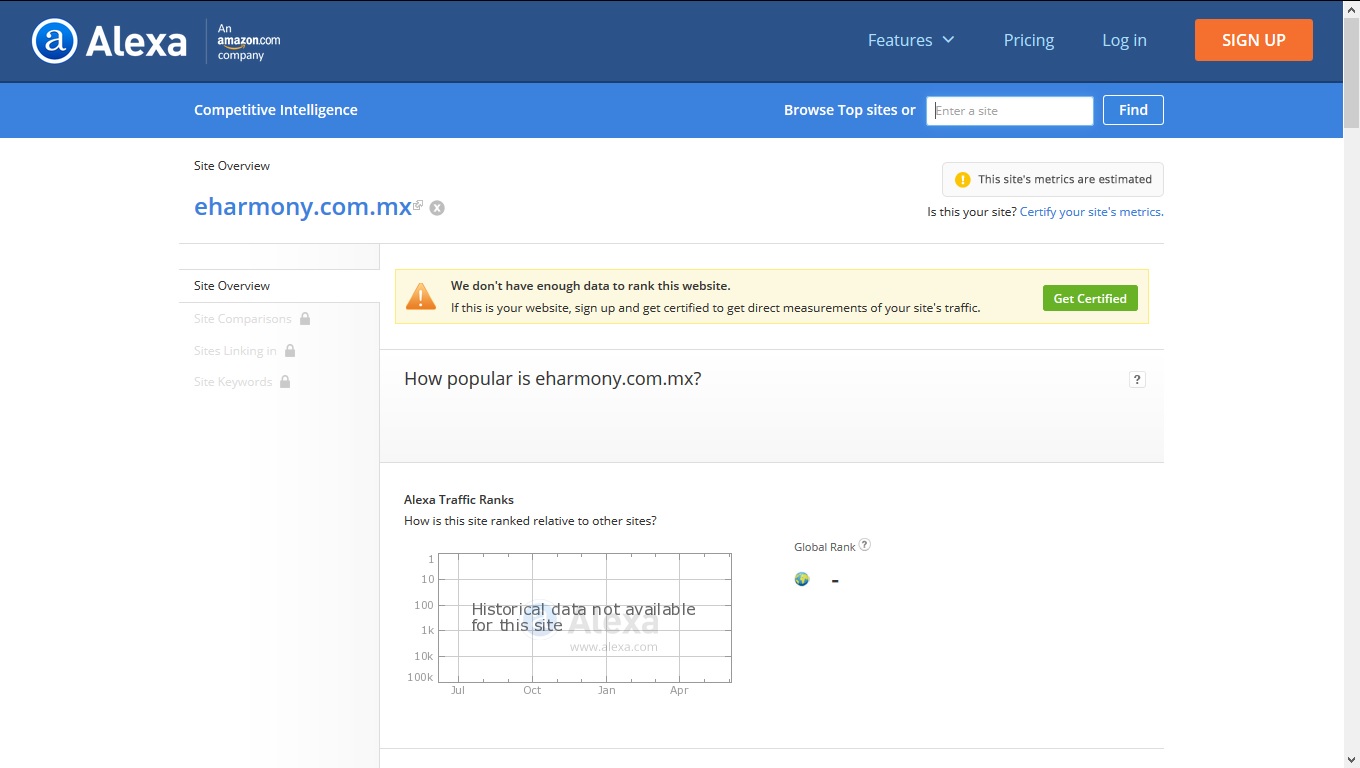Expand the Features dropdown menu
1360x768 pixels.
[911, 40]
